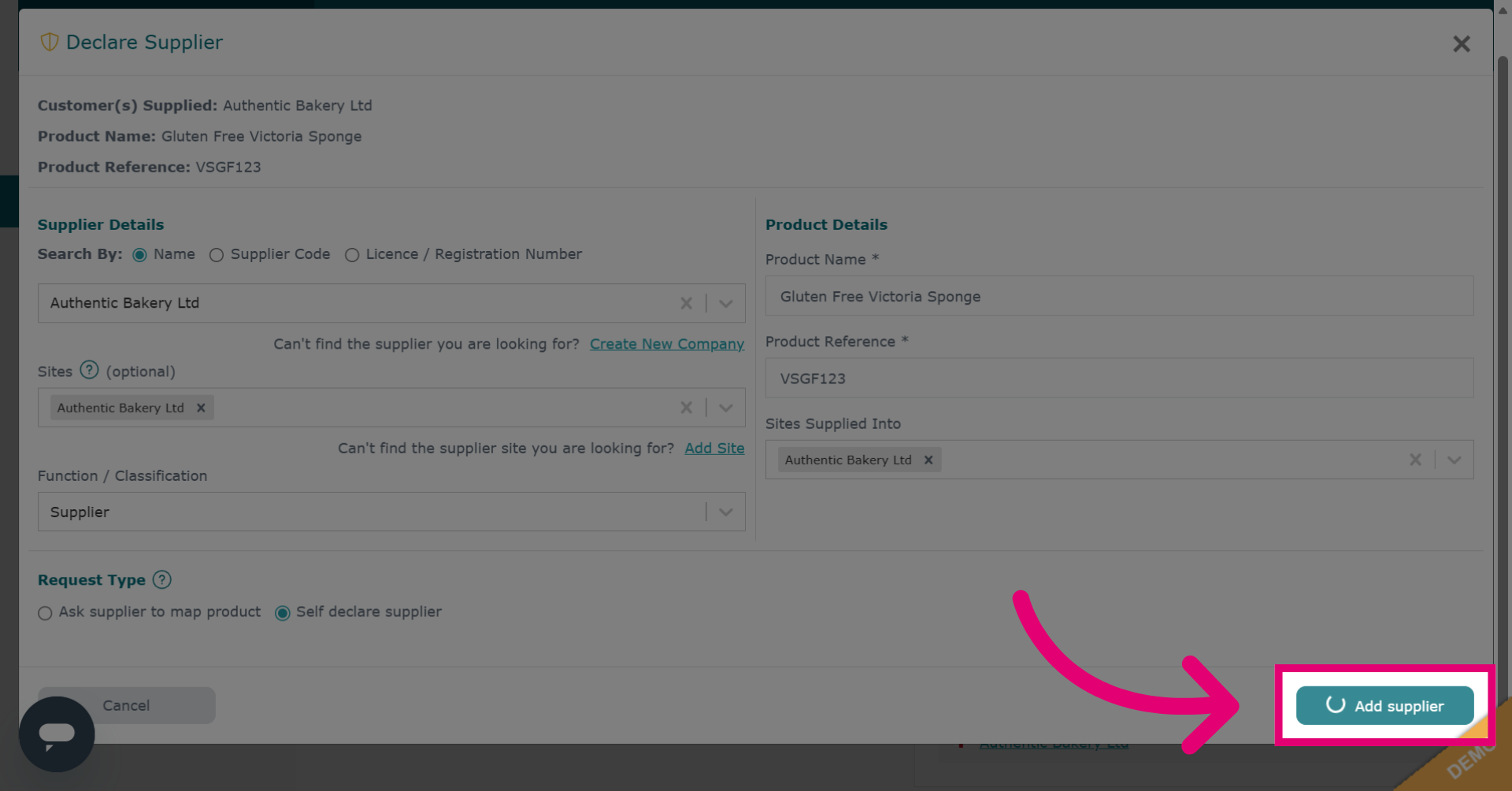Select Self declare supplier option

click(x=283, y=613)
